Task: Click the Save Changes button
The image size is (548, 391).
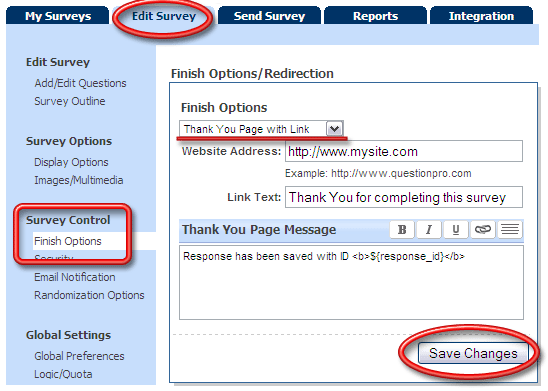Action: click(x=473, y=353)
